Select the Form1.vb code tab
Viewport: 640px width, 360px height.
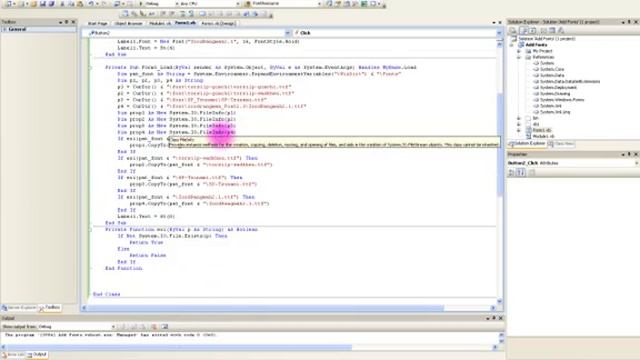click(185, 23)
